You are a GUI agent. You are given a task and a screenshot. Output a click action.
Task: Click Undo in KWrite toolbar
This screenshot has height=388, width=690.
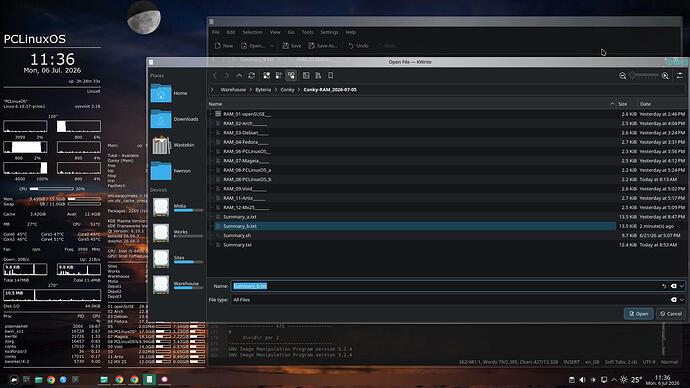358,46
